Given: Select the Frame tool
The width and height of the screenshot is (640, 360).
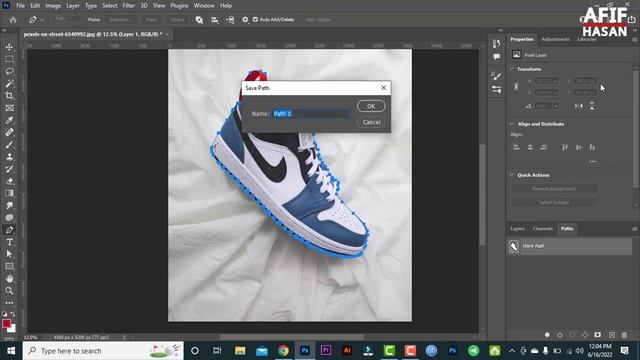Looking at the screenshot, I should point(9,108).
